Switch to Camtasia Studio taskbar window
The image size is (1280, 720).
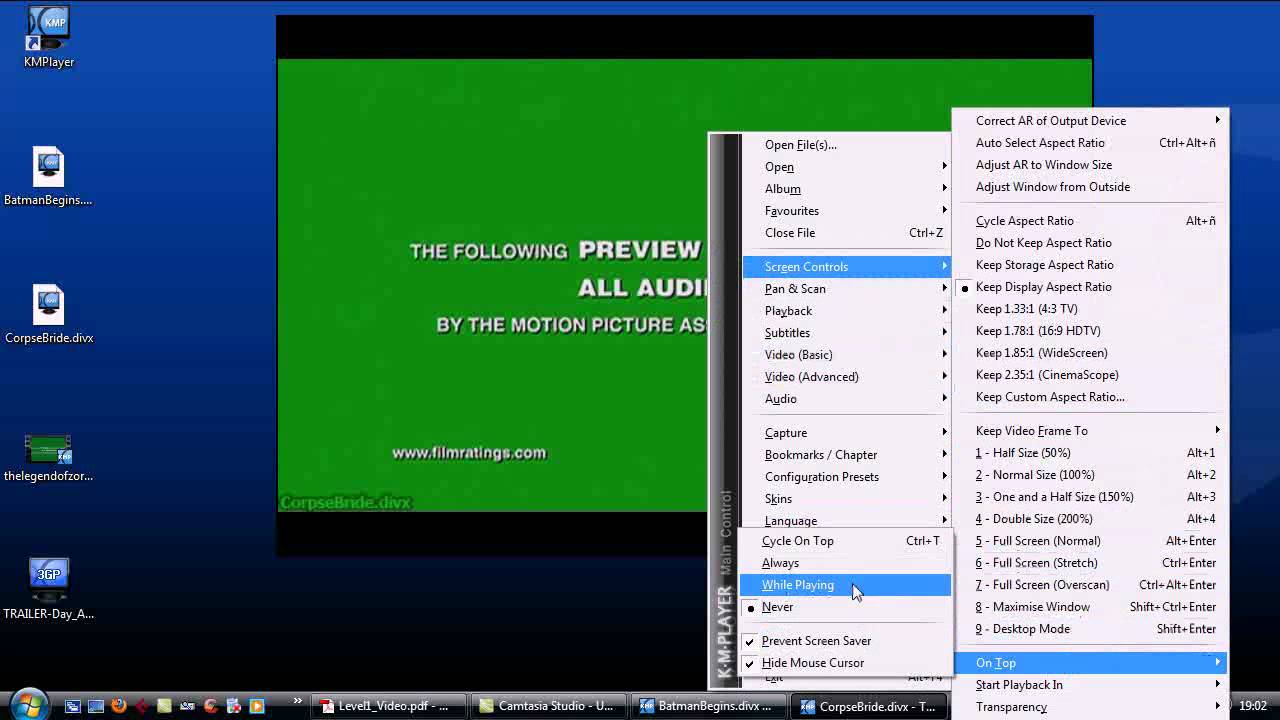549,706
